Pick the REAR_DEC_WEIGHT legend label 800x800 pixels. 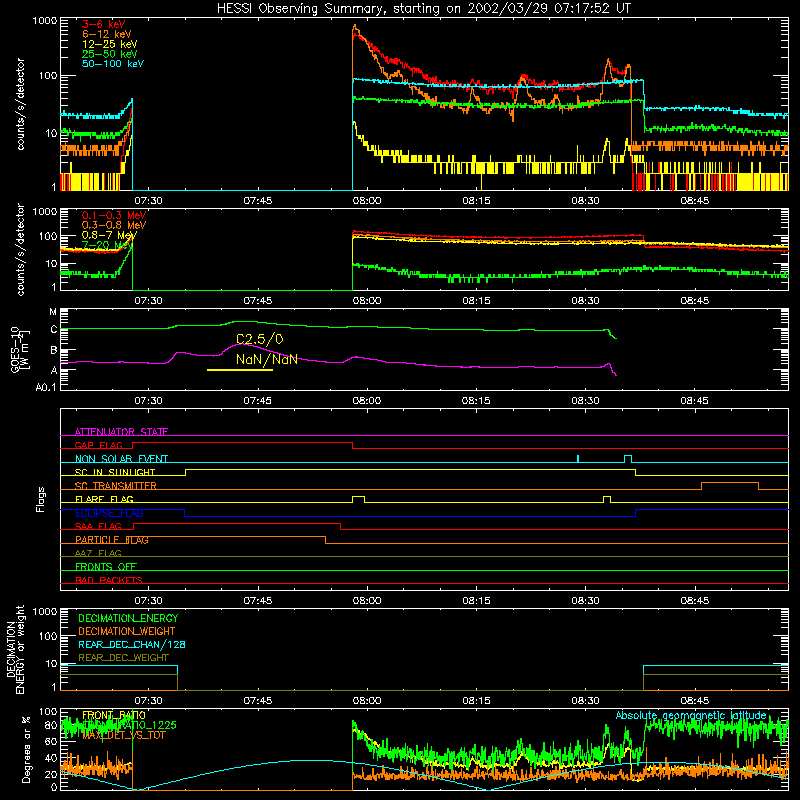coord(123,658)
